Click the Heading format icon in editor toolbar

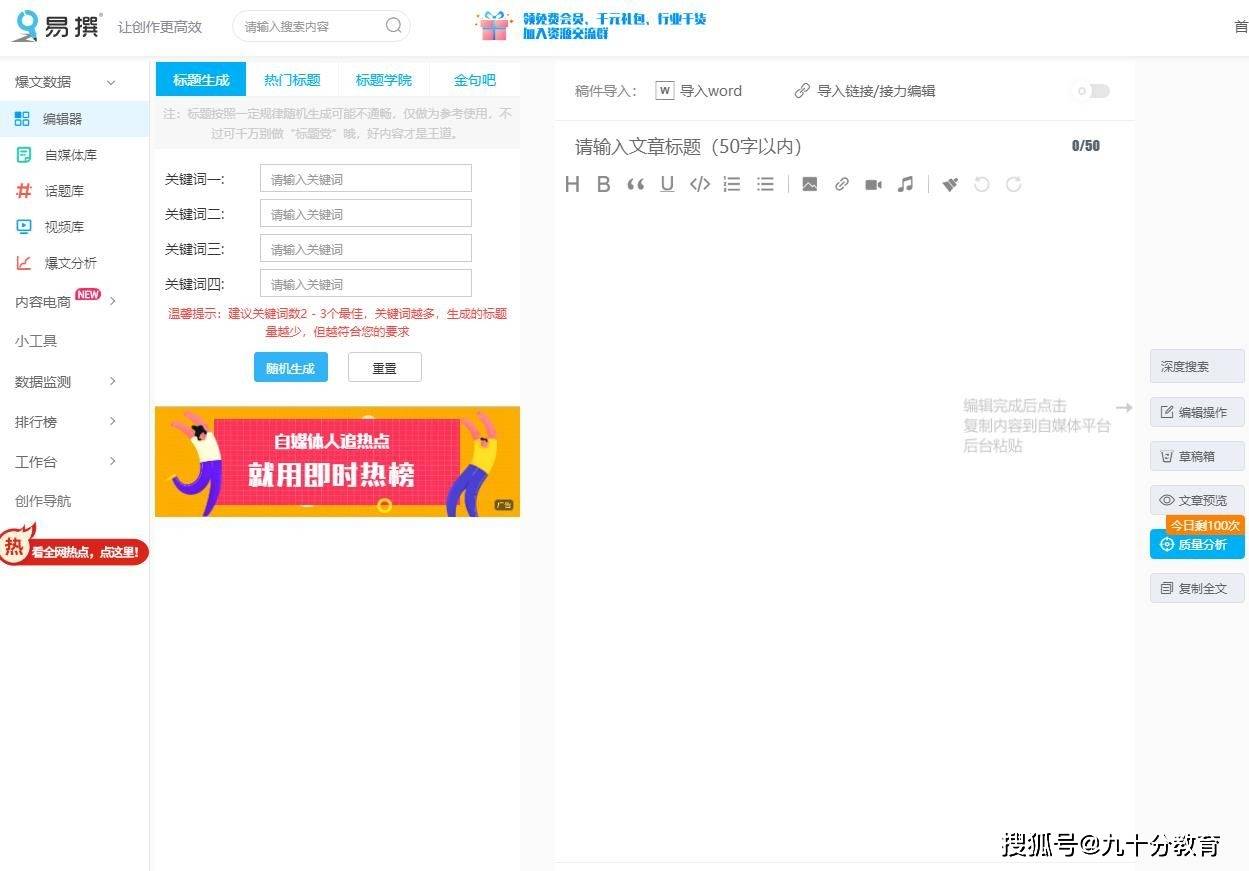tap(572, 184)
